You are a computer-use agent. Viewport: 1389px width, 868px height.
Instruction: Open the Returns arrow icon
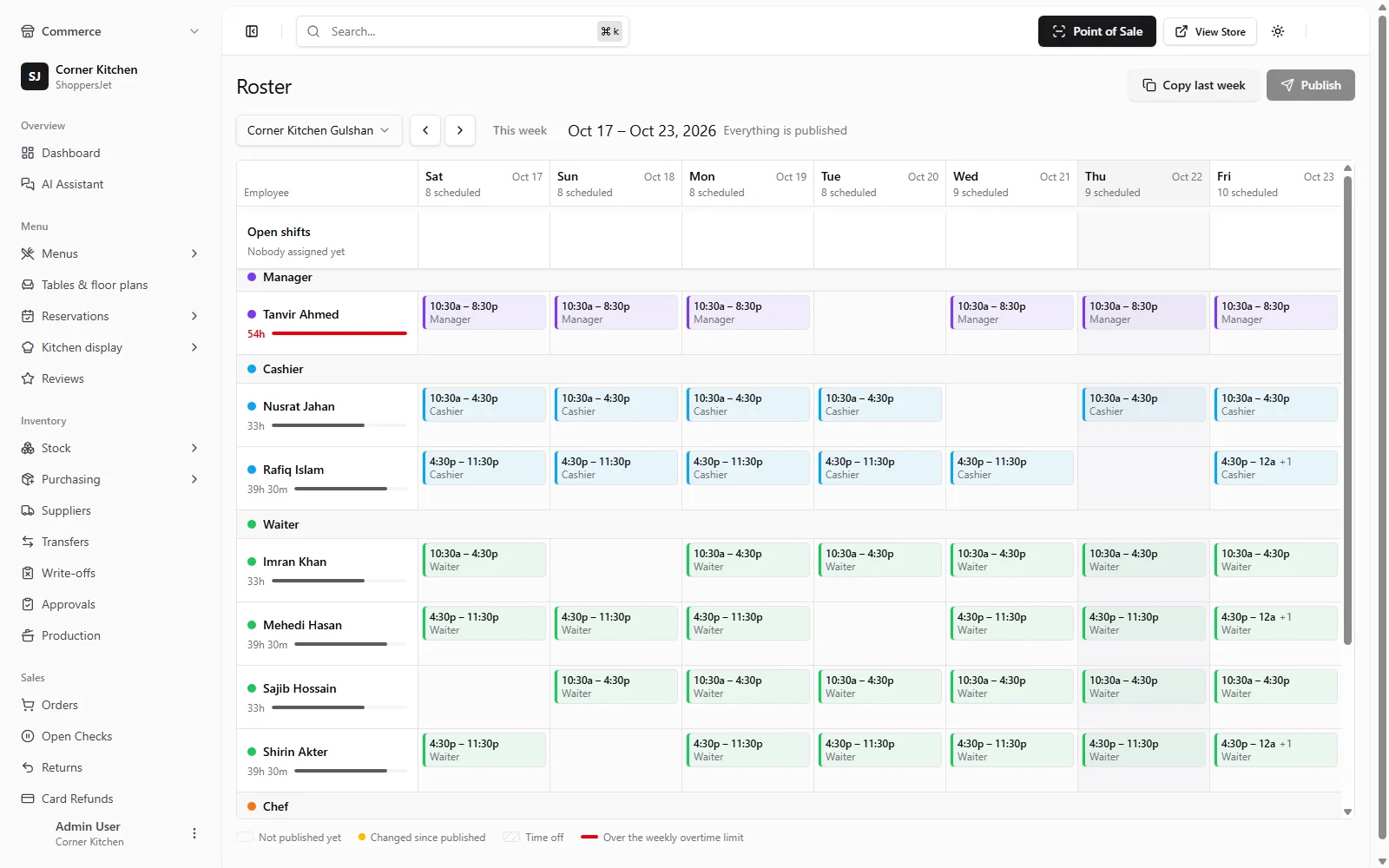28,767
